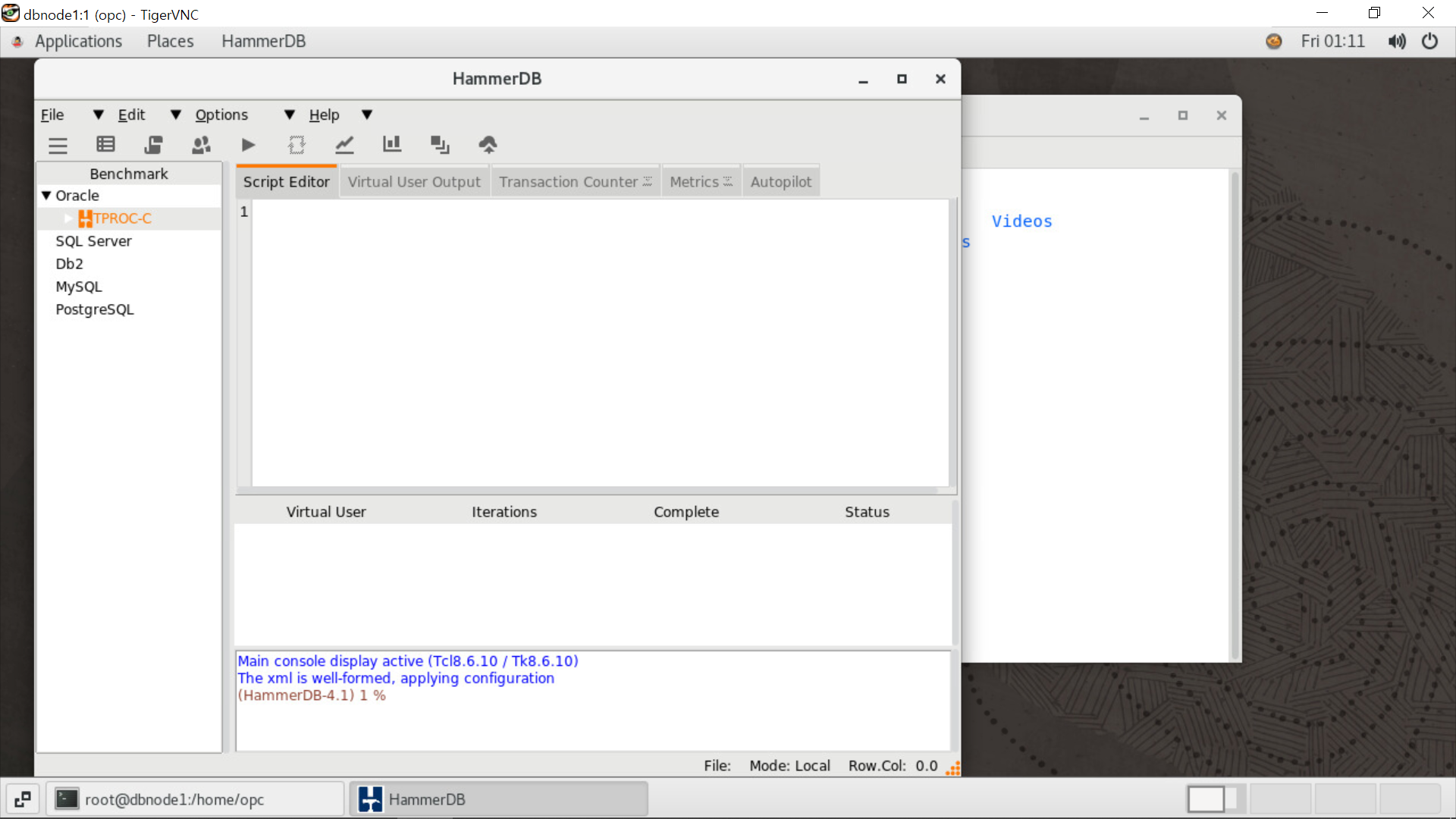1456x819 pixels.
Task: Switch to the Metrics tab
Action: tap(701, 182)
